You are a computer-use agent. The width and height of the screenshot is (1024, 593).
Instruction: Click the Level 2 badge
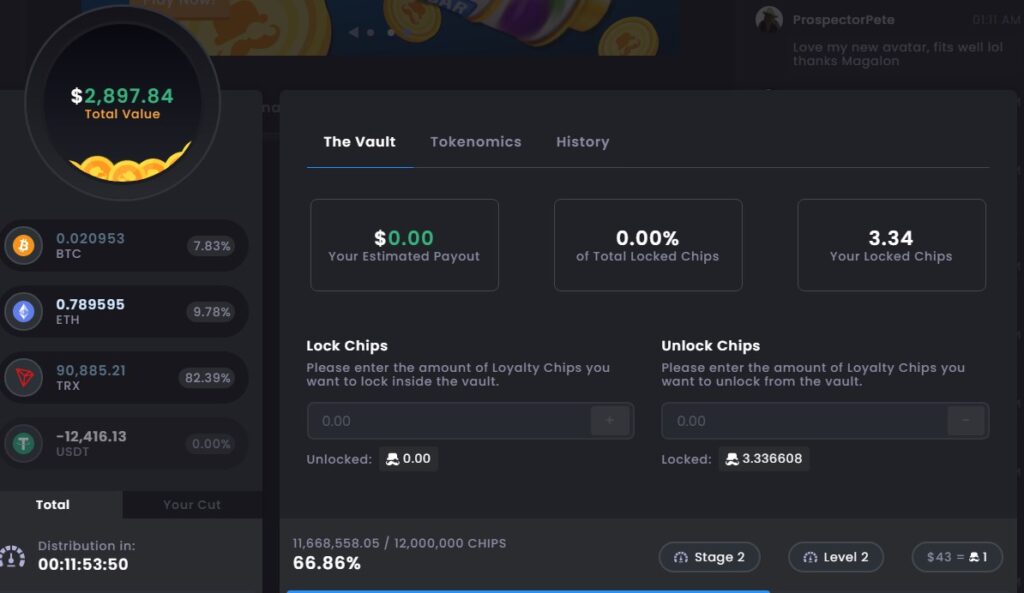pos(836,557)
